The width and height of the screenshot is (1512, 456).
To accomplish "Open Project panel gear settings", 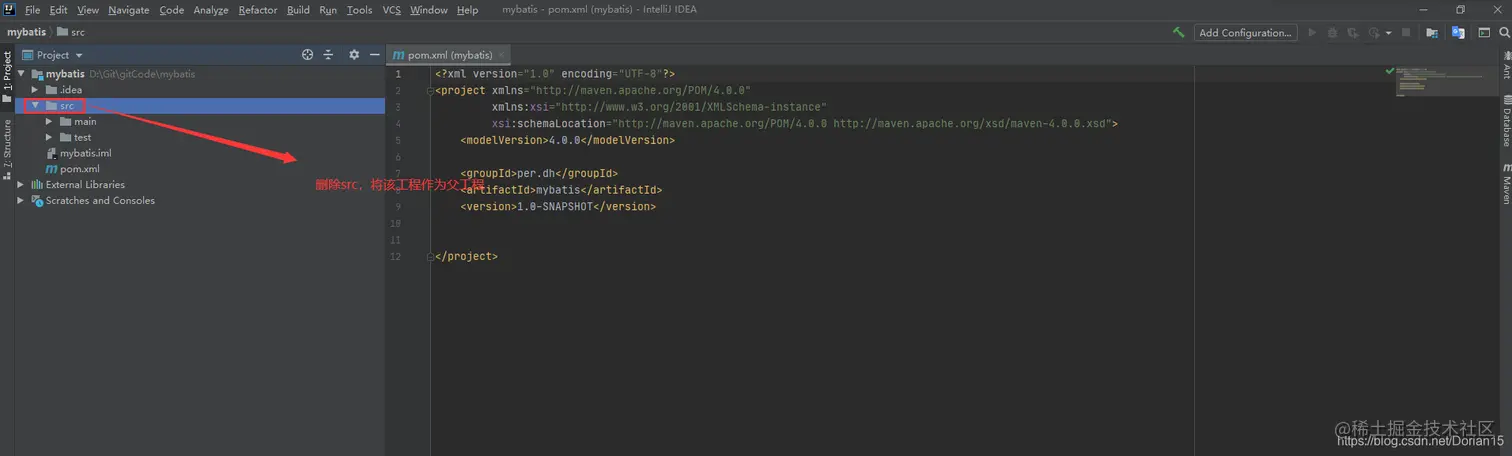I will [354, 55].
